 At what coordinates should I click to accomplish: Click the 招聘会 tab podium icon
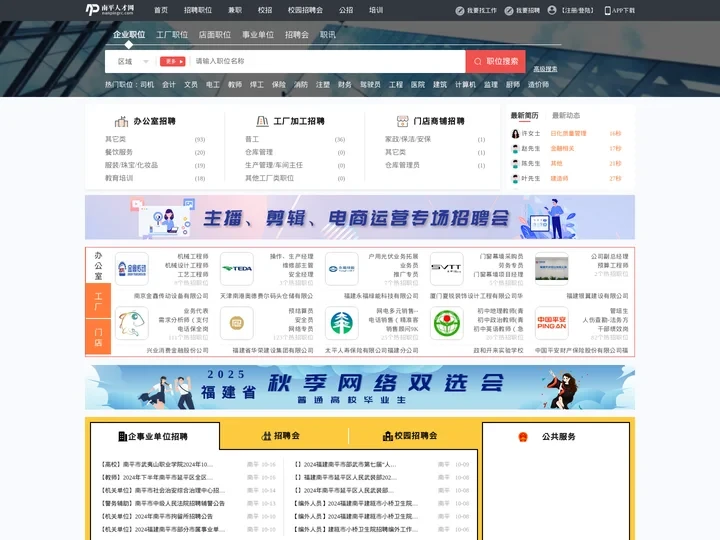pyautogui.click(x=266, y=436)
